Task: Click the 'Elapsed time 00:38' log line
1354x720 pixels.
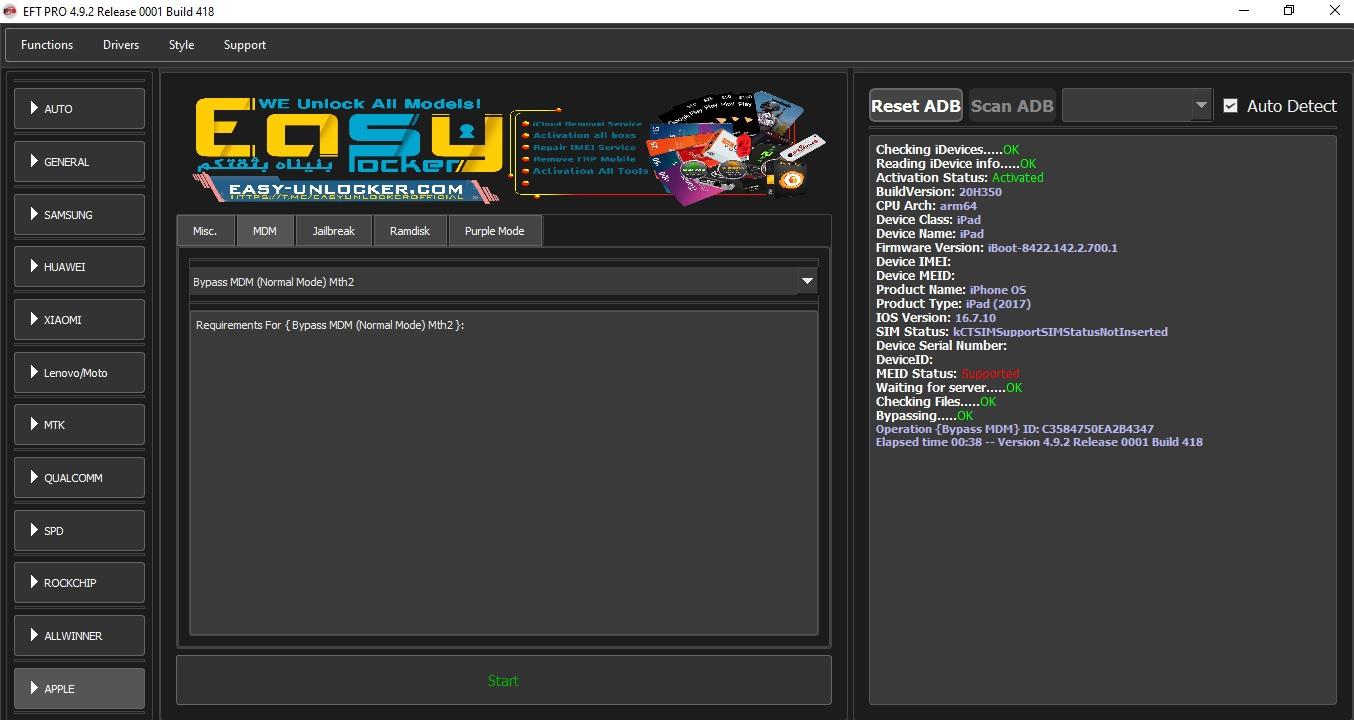Action: [x=1039, y=442]
